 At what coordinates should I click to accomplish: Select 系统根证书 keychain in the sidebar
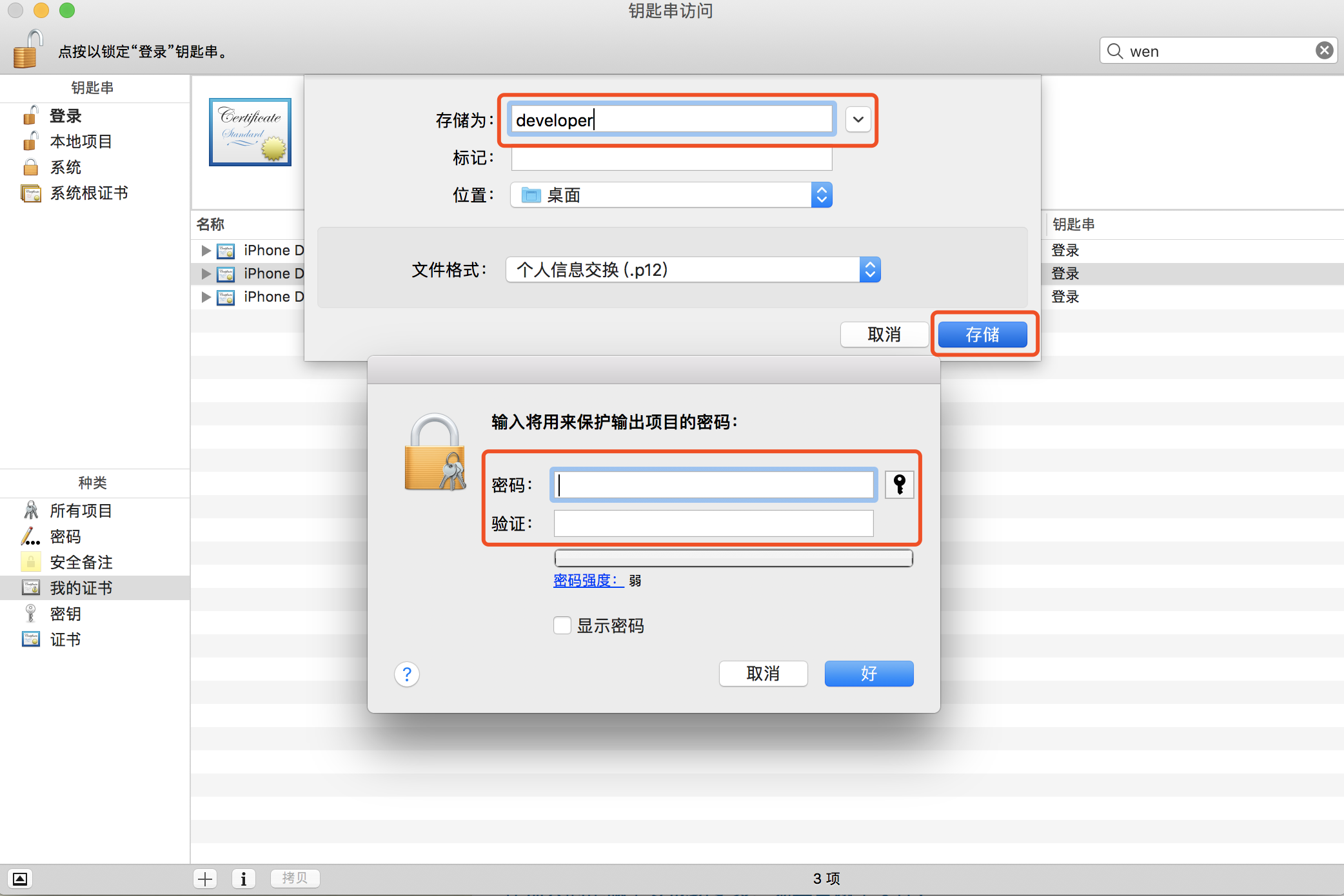click(x=89, y=193)
